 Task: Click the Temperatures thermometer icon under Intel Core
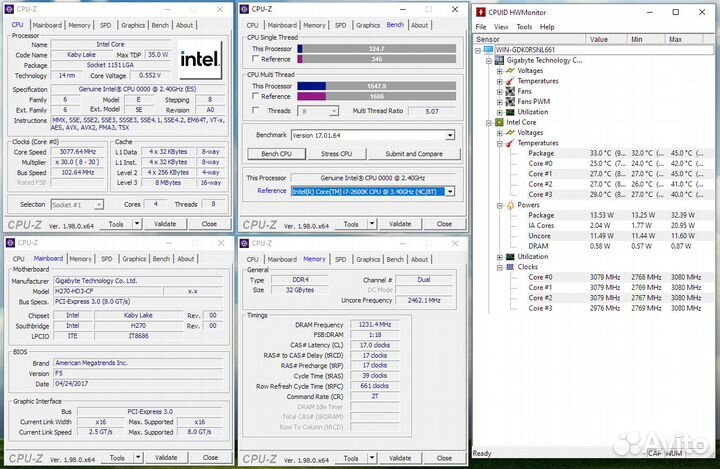(x=511, y=143)
